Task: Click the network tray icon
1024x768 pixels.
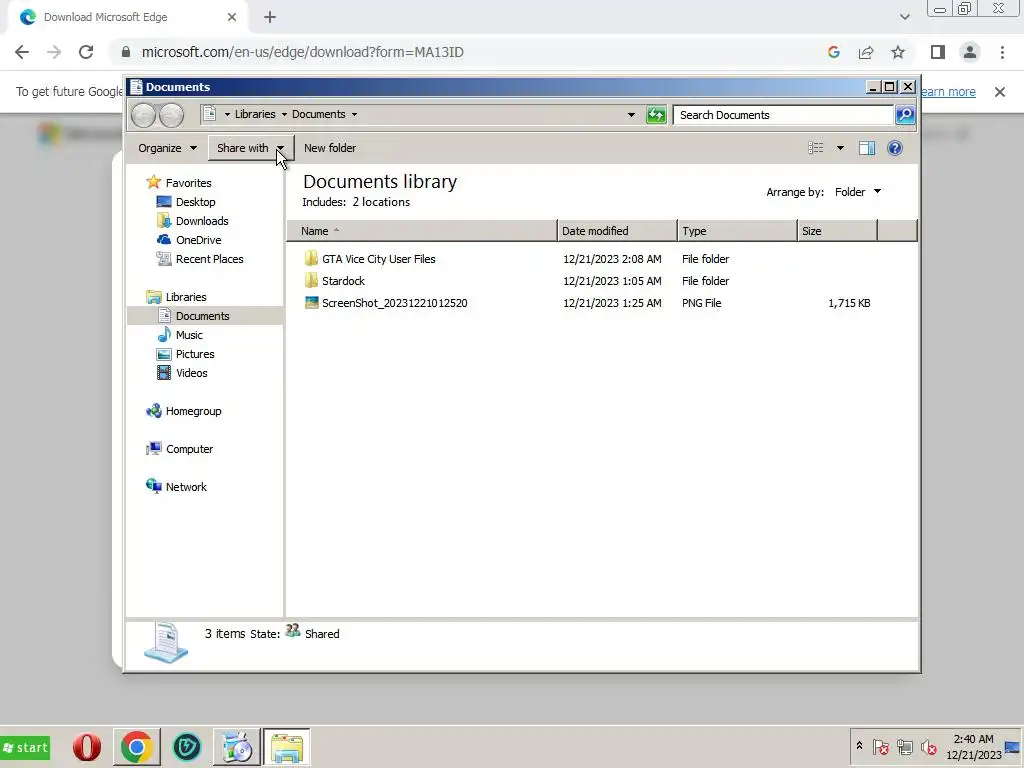Action: (904, 747)
